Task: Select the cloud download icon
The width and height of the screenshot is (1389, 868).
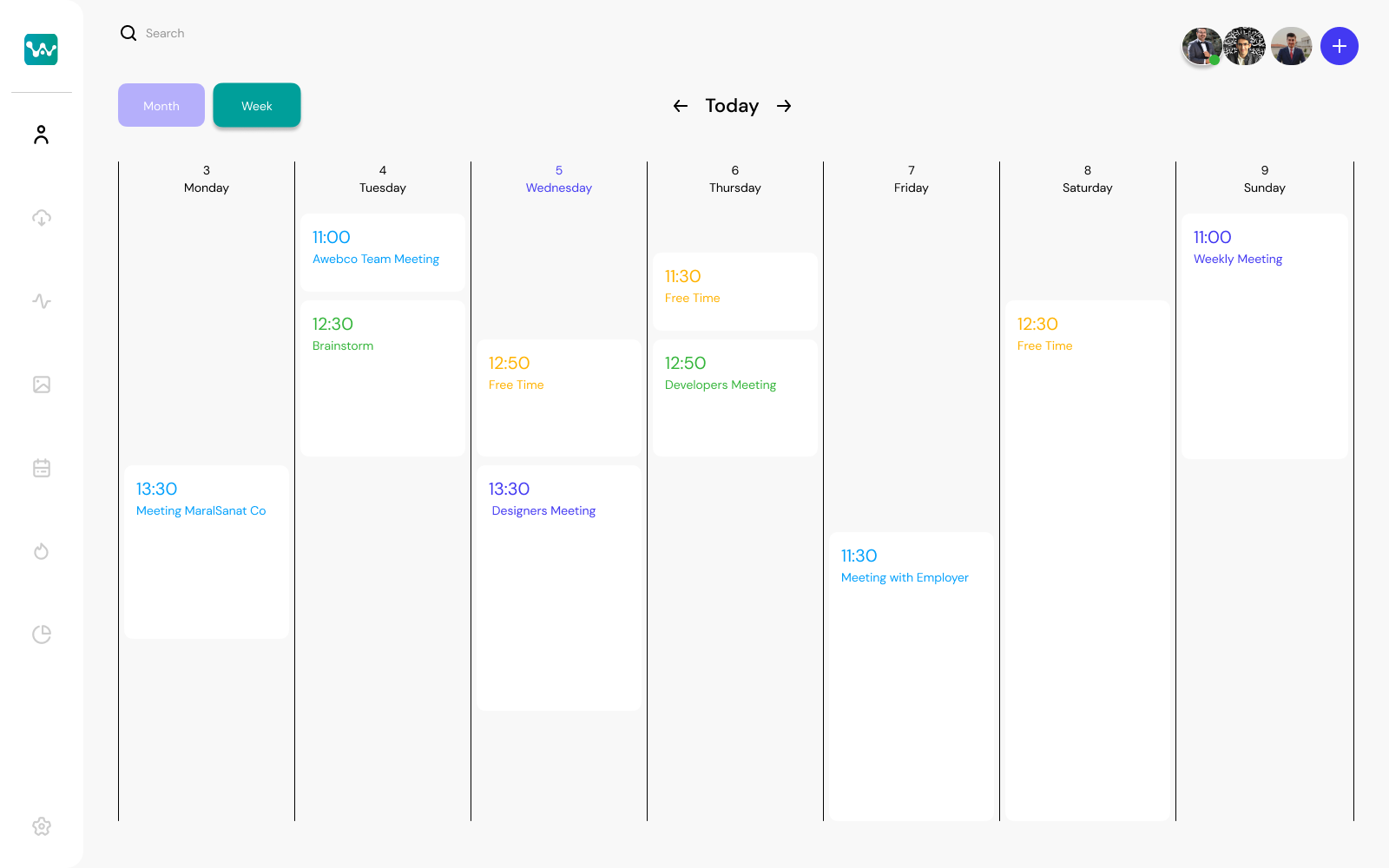Action: [41, 218]
